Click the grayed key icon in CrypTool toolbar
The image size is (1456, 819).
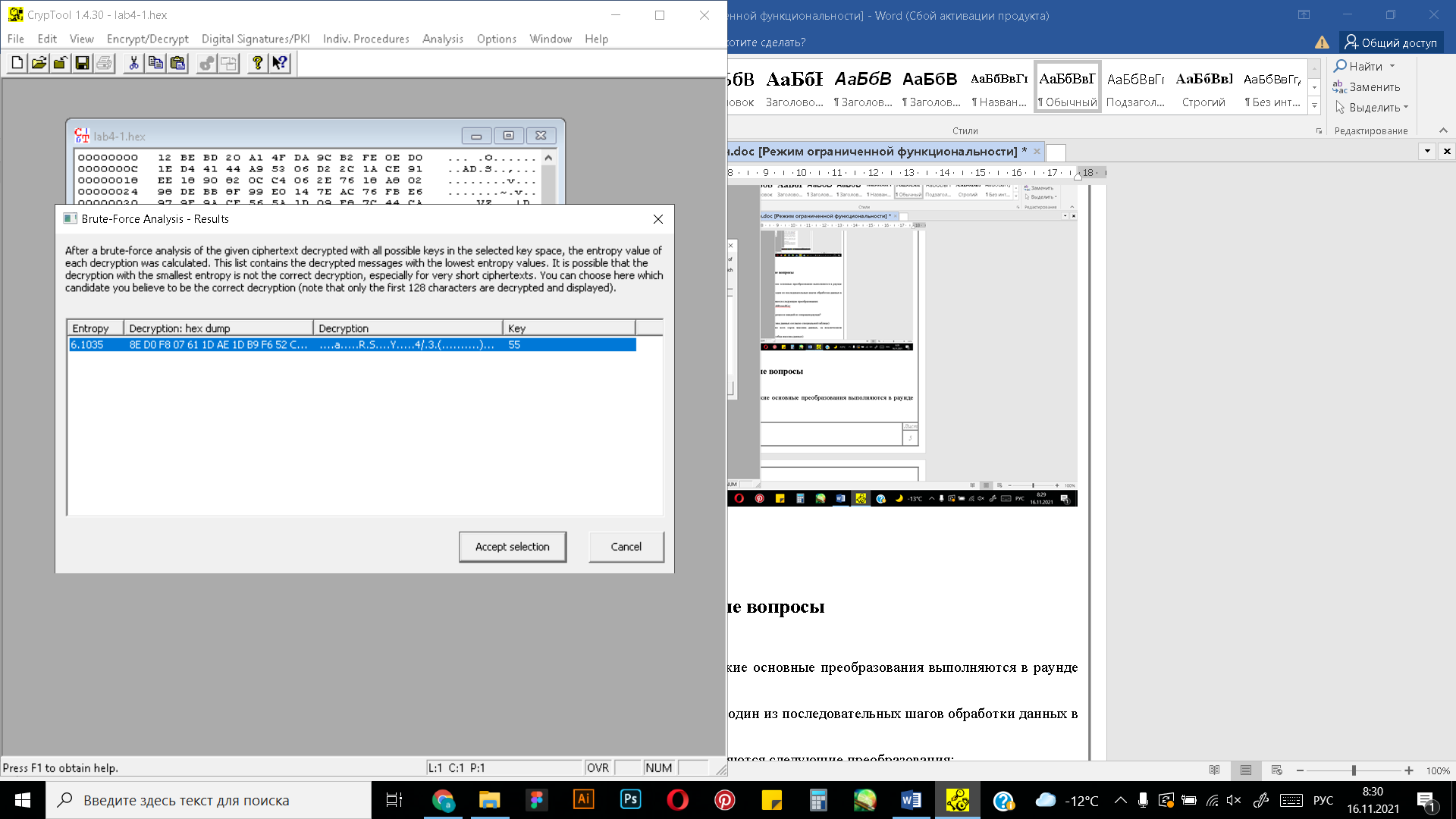click(x=206, y=63)
